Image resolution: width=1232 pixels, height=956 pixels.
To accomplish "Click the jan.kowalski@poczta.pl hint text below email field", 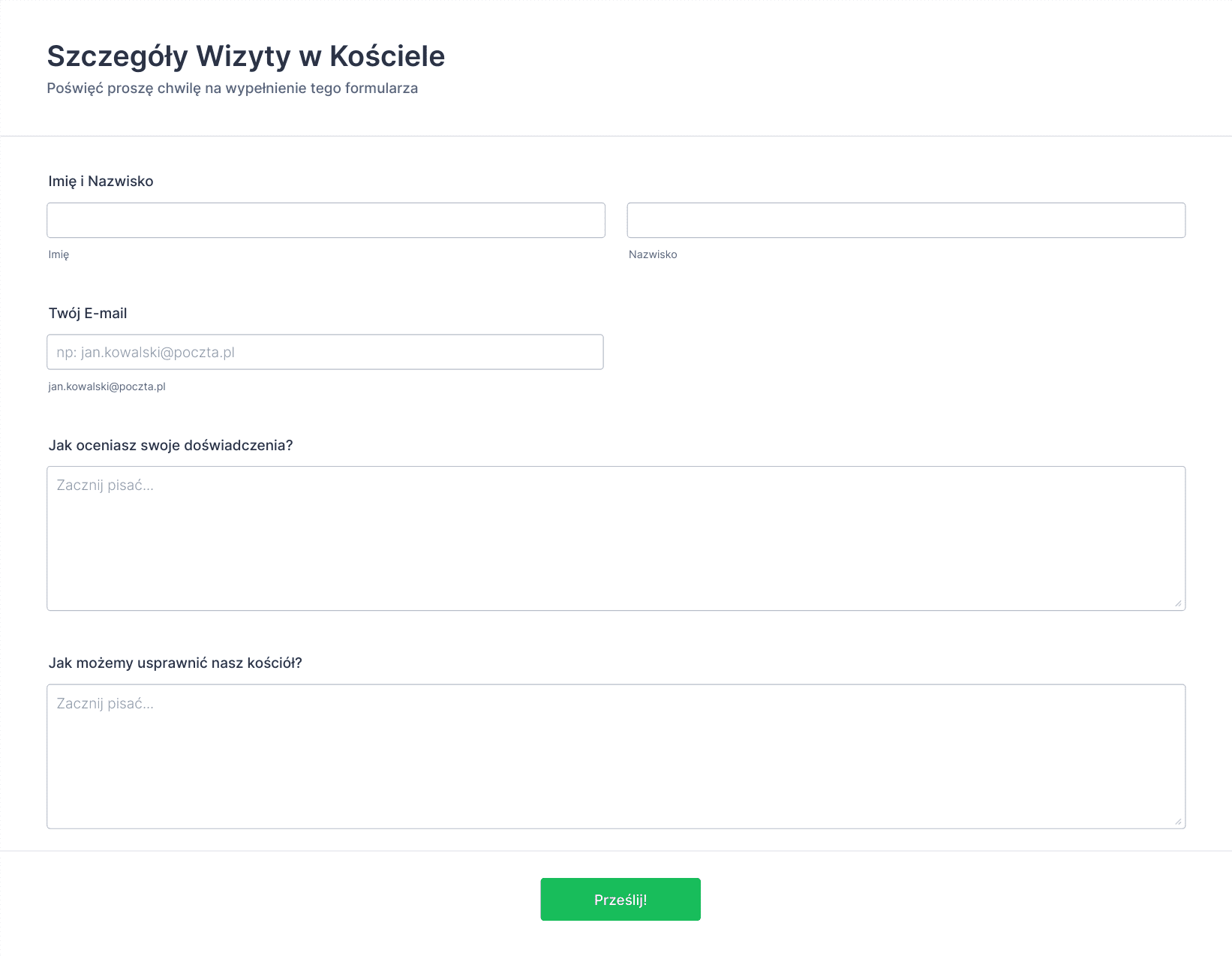I will pos(107,386).
